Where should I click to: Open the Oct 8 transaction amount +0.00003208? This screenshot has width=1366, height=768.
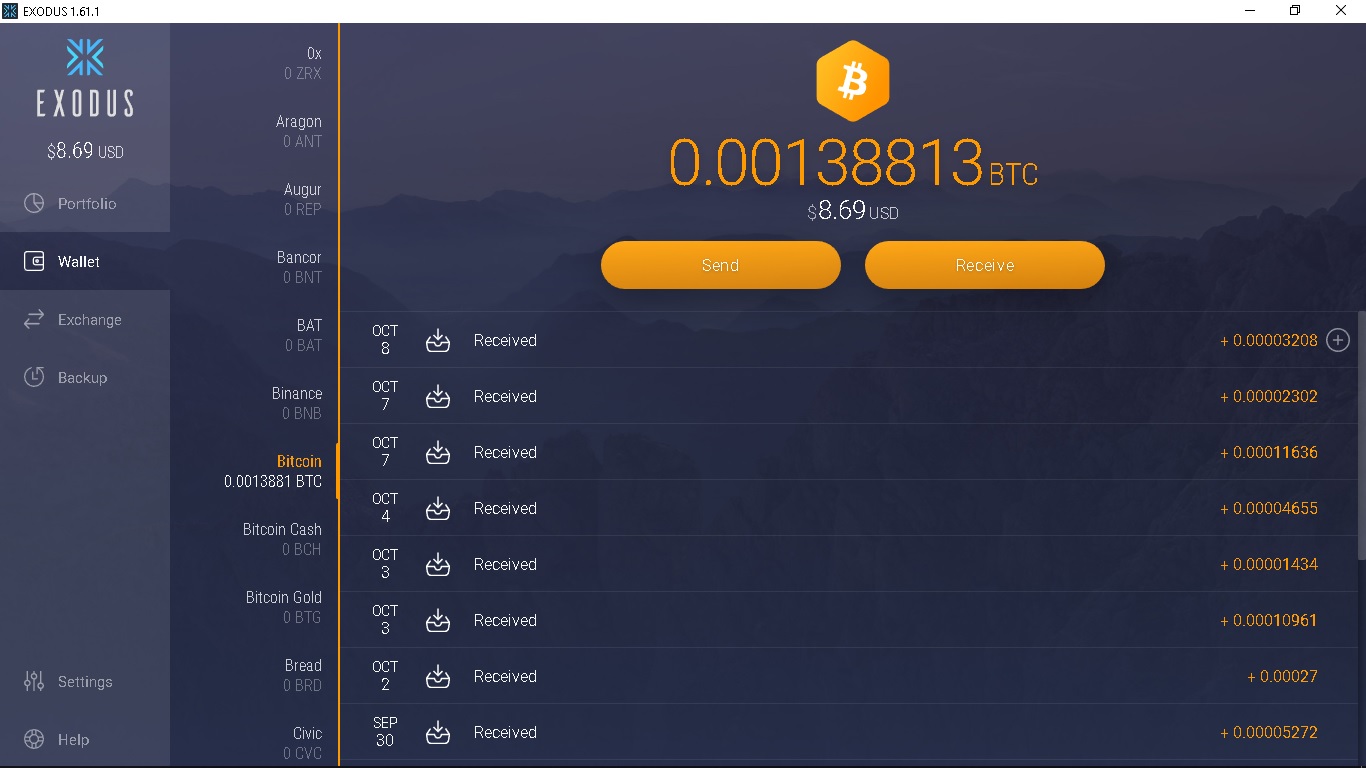pyautogui.click(x=1269, y=340)
